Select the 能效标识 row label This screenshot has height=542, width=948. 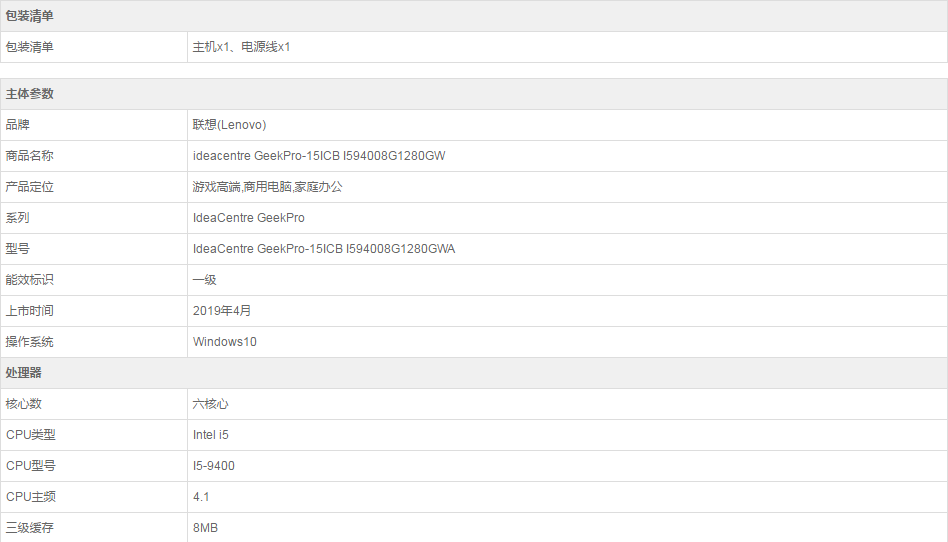pyautogui.click(x=30, y=279)
